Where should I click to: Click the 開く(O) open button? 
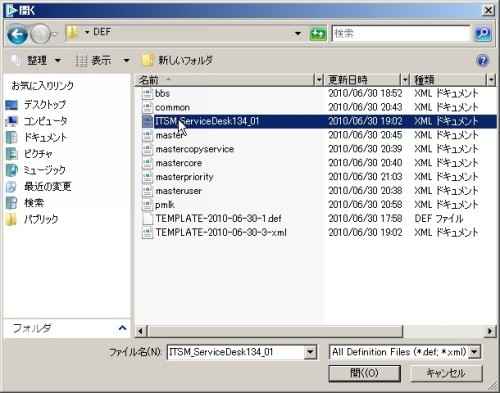pos(364,373)
